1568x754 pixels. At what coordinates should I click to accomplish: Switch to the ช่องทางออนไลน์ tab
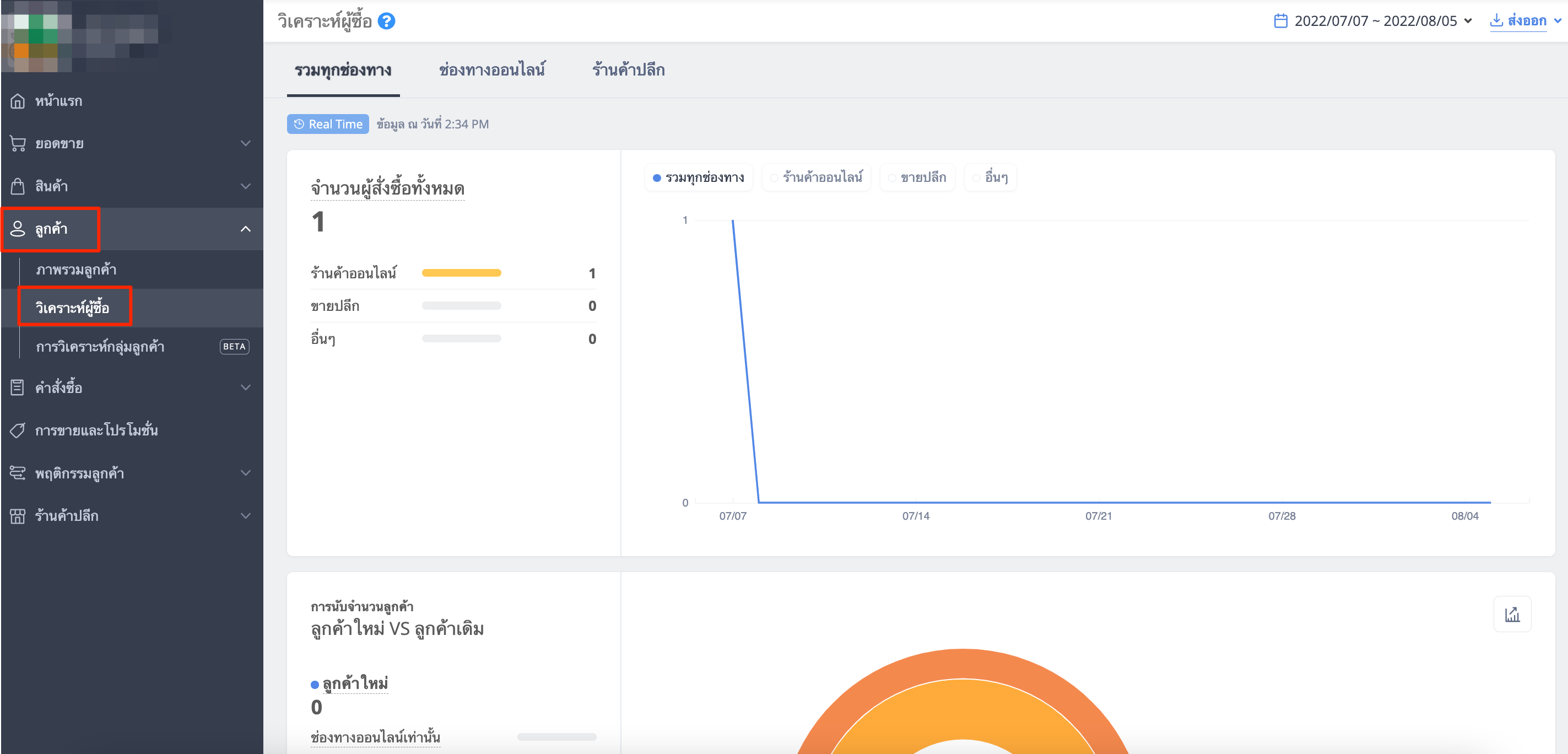[492, 70]
